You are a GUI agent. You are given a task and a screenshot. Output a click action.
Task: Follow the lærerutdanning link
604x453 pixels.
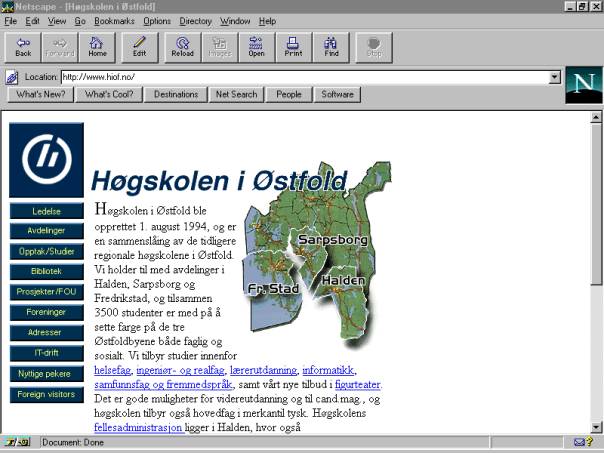(x=263, y=370)
